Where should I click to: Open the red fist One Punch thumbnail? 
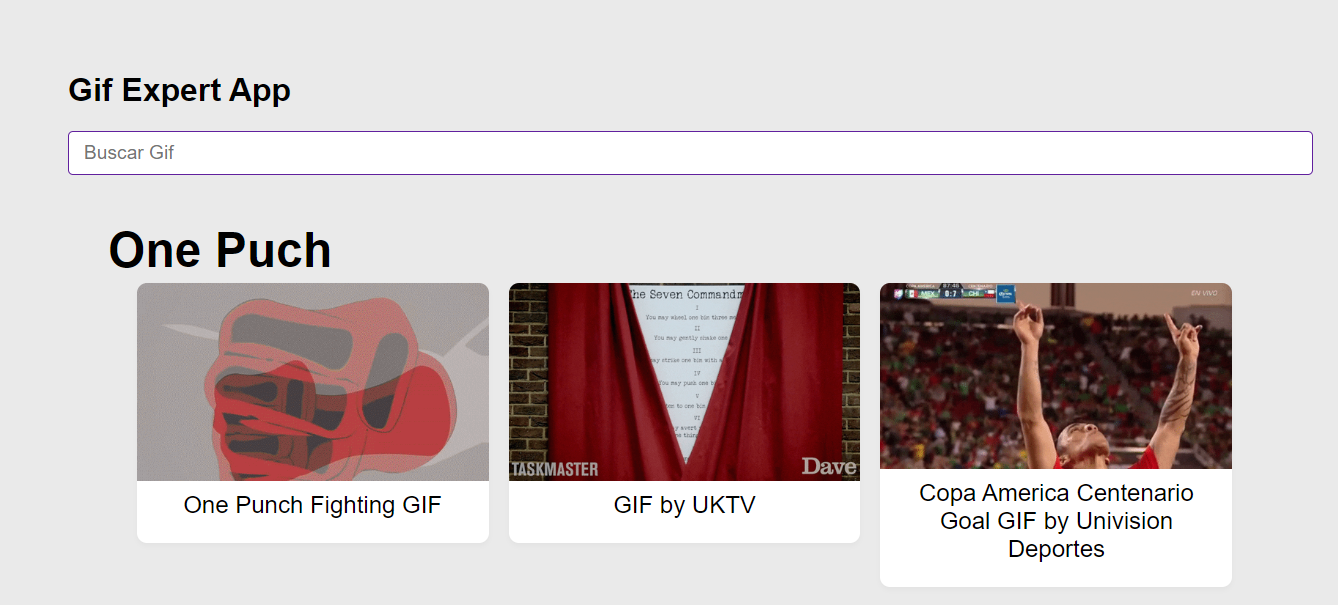[313, 382]
